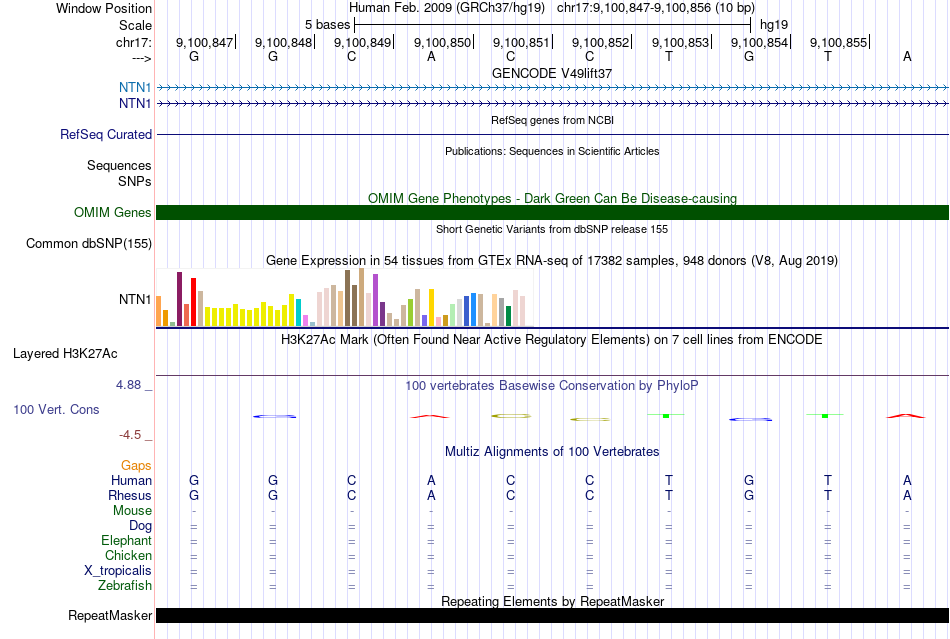Click the 9,100,853 position tick label
The image size is (950, 639).
680,42
